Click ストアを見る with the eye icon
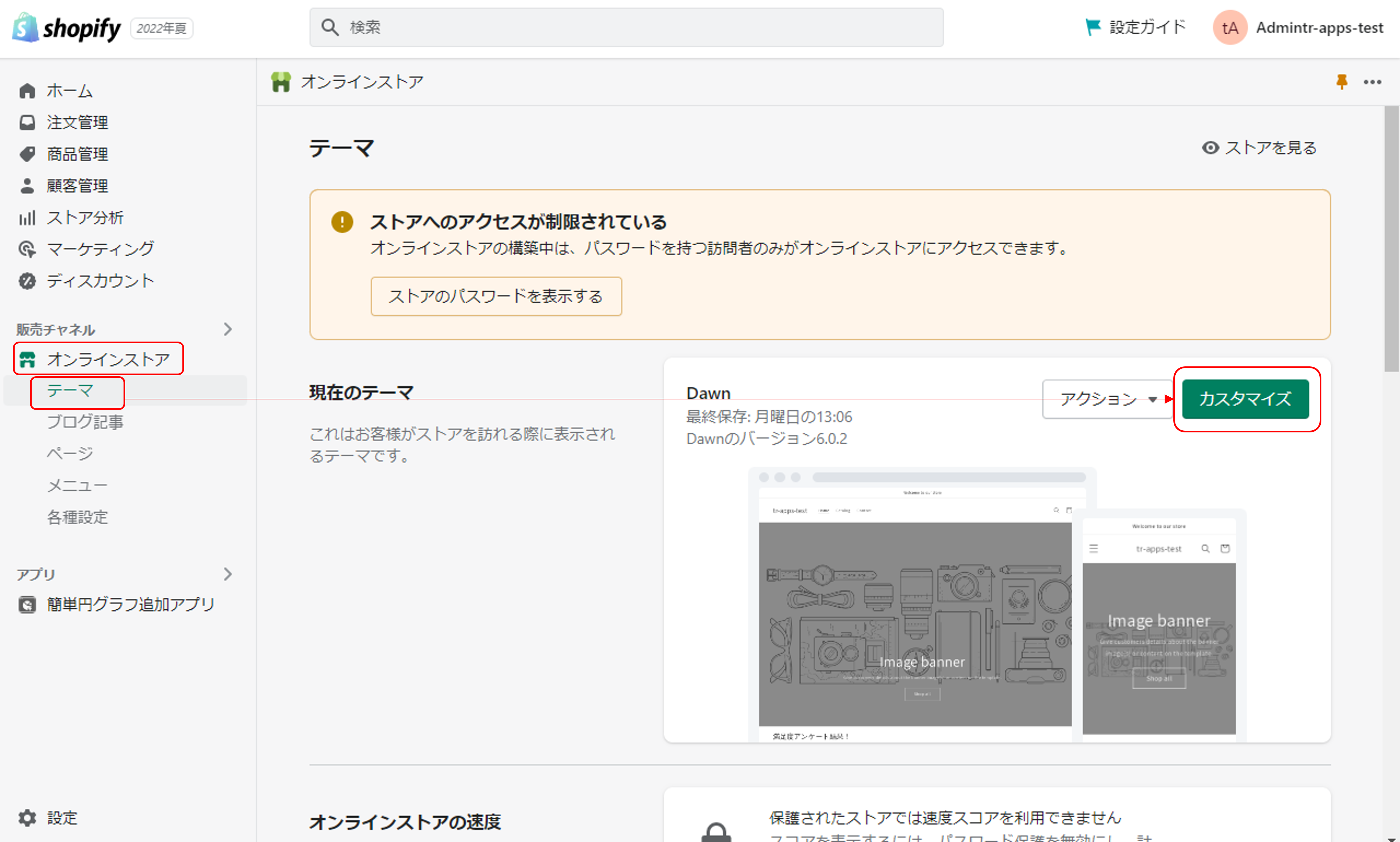Viewport: 1400px width, 842px height. tap(1259, 148)
